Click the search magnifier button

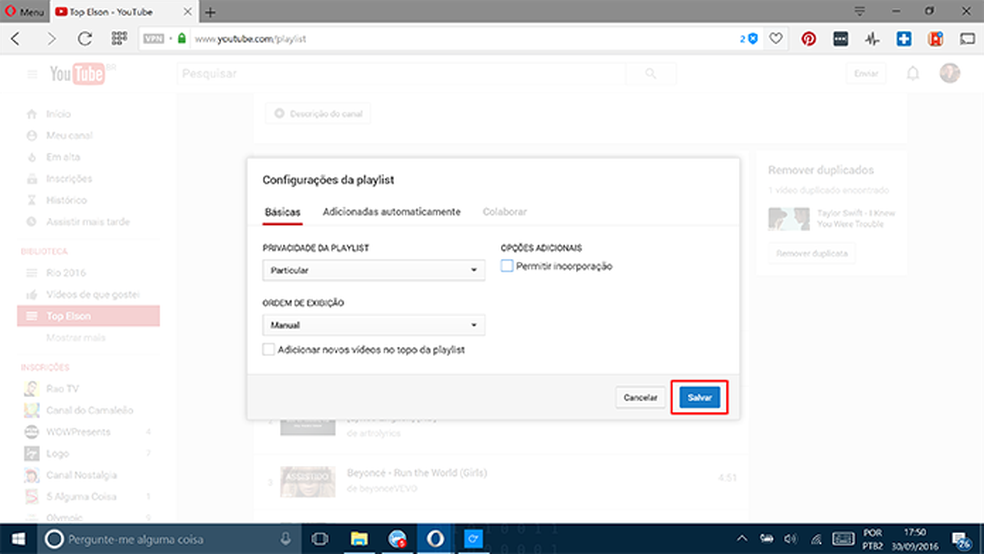[x=651, y=74]
